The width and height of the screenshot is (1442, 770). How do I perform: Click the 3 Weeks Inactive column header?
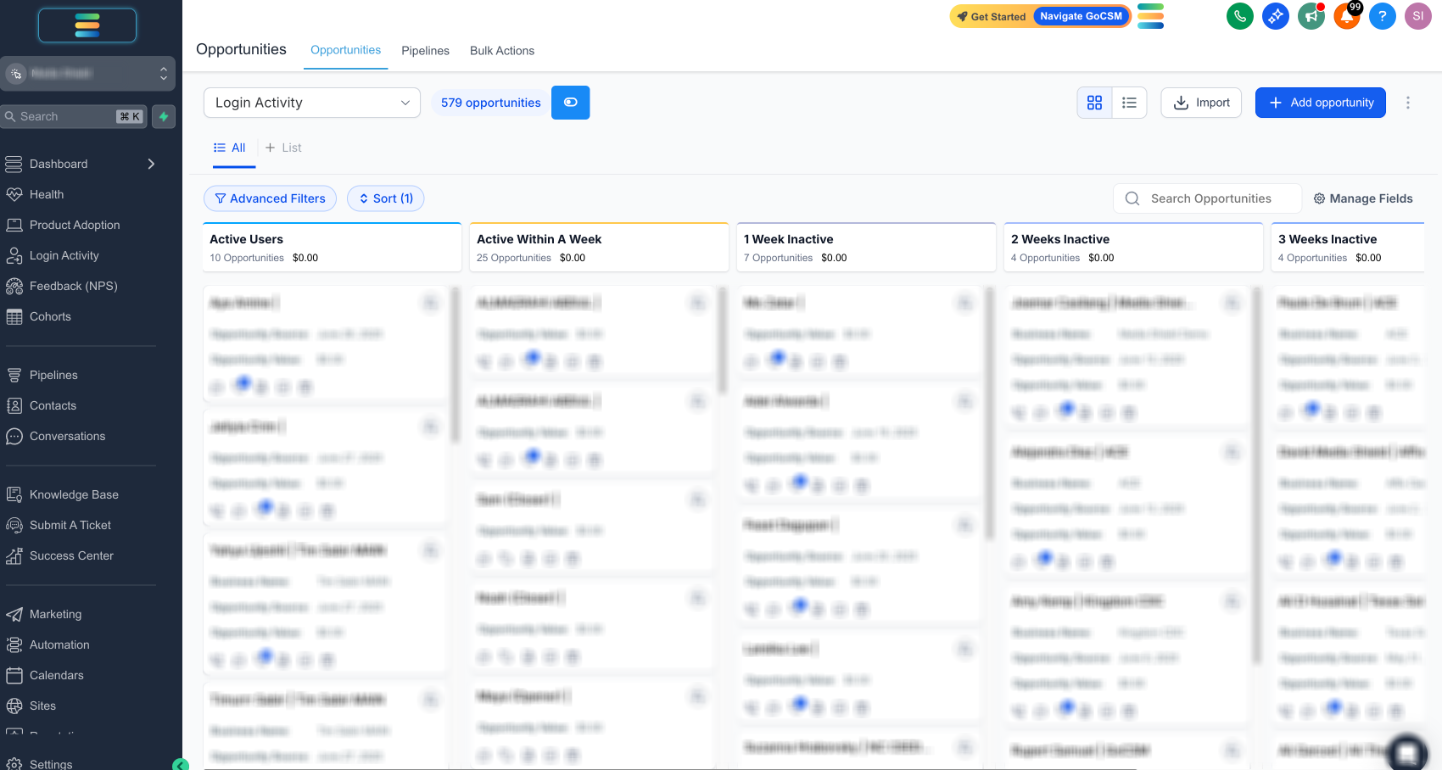[x=1349, y=247]
